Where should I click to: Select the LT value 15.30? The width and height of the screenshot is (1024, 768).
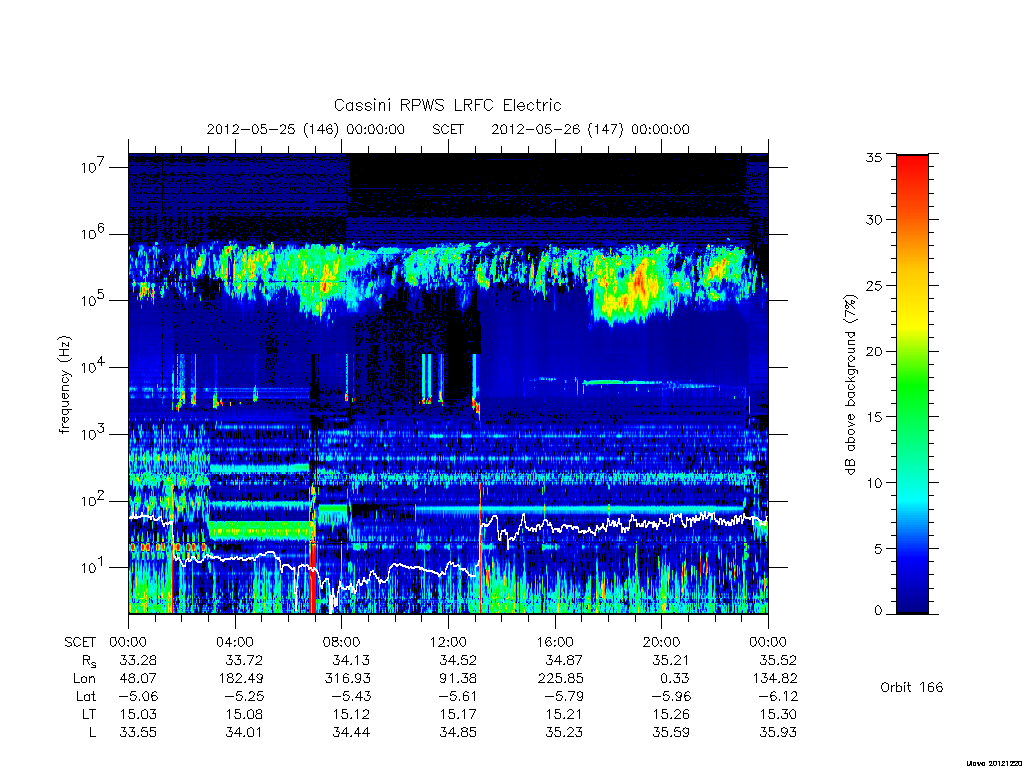pos(778,714)
